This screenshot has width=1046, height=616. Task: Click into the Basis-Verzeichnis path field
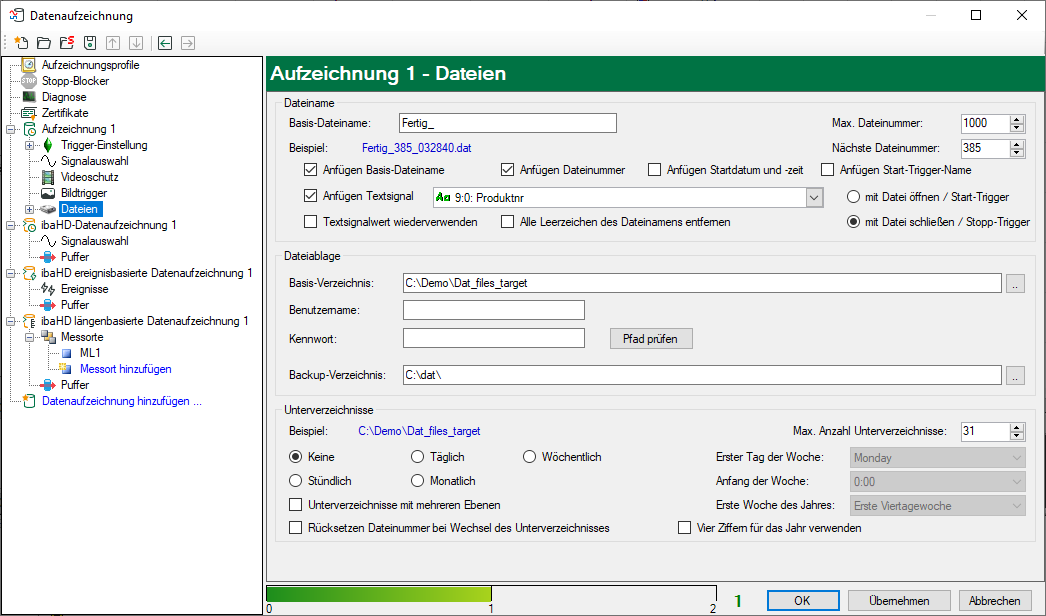[700, 283]
